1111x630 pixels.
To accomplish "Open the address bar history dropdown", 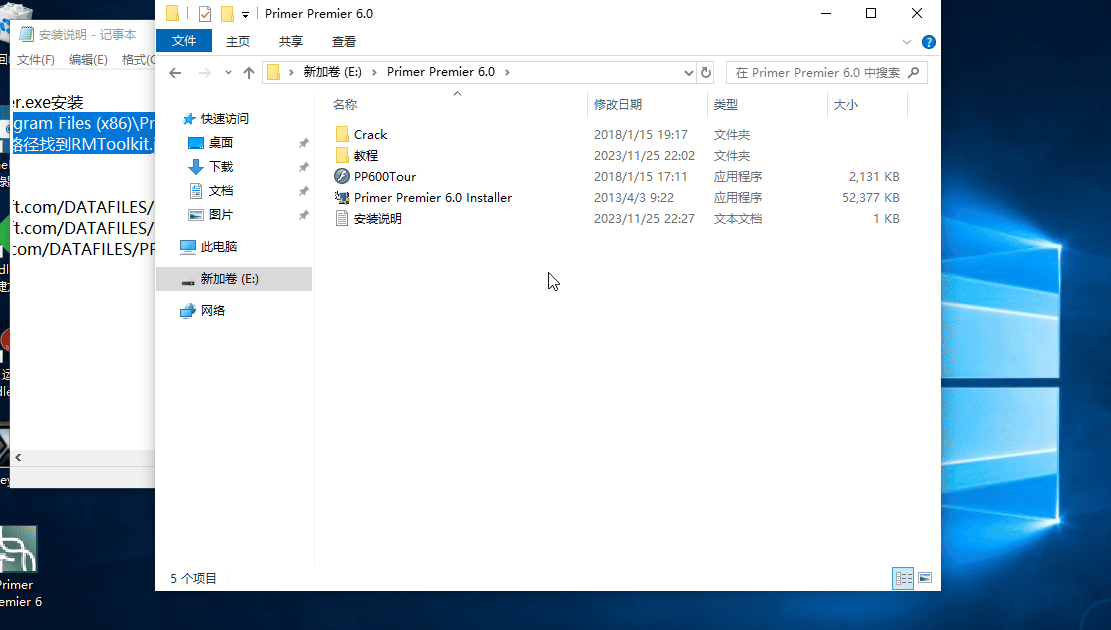I will [688, 72].
